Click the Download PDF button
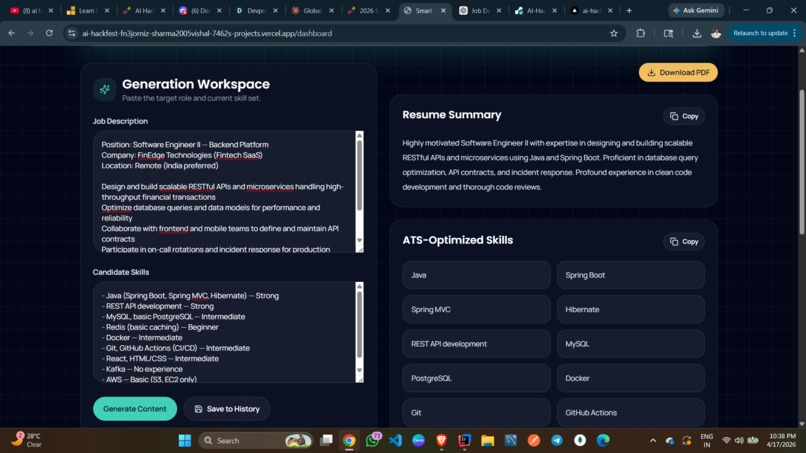This screenshot has width=806, height=453. 678,73
